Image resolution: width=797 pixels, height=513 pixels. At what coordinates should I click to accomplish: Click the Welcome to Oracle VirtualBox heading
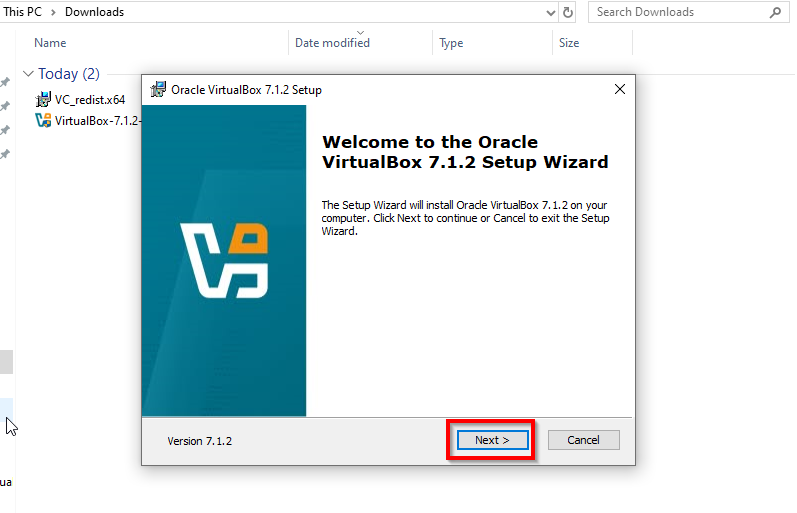[x=465, y=152]
